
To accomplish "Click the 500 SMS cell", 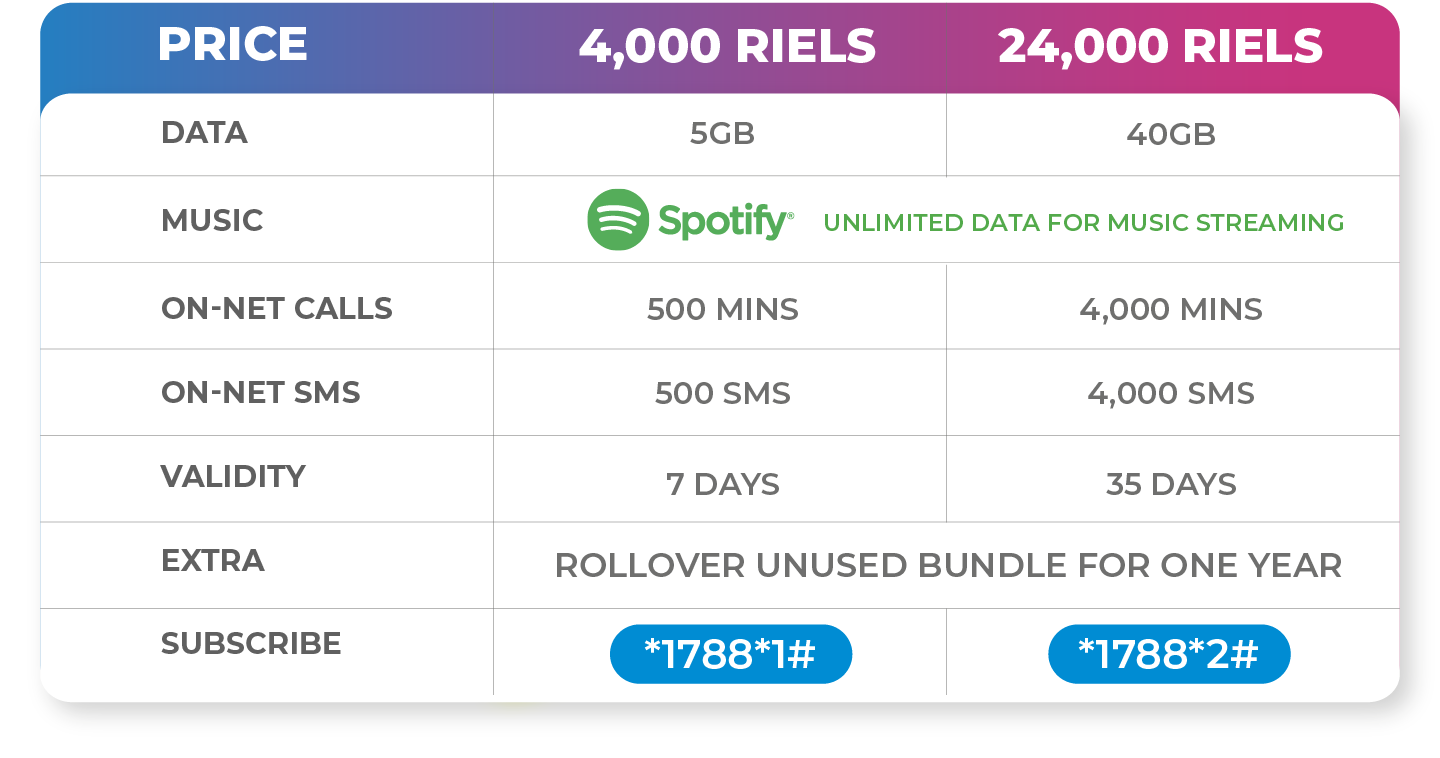I will coord(722,393).
